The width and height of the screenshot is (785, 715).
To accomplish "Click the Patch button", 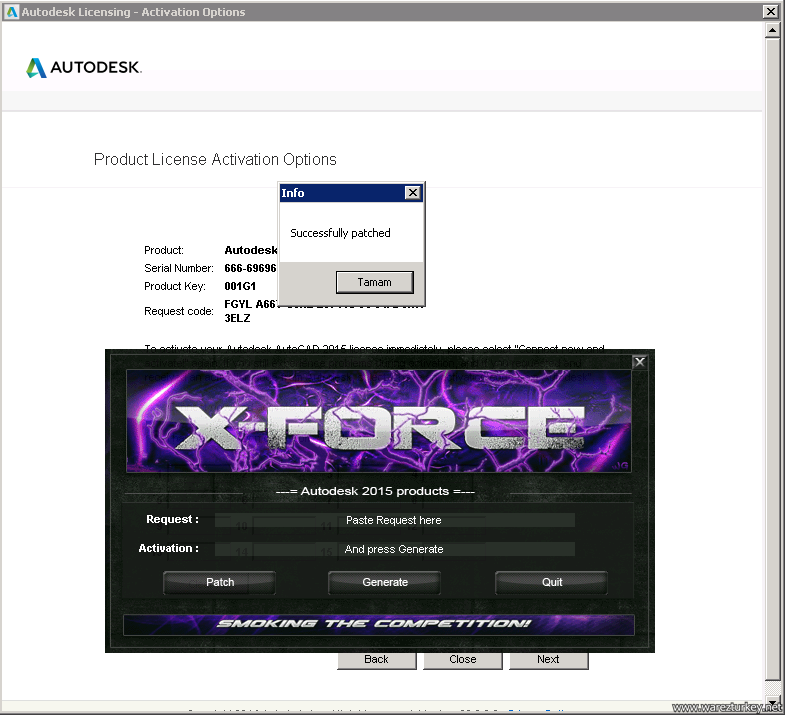I will point(220,582).
